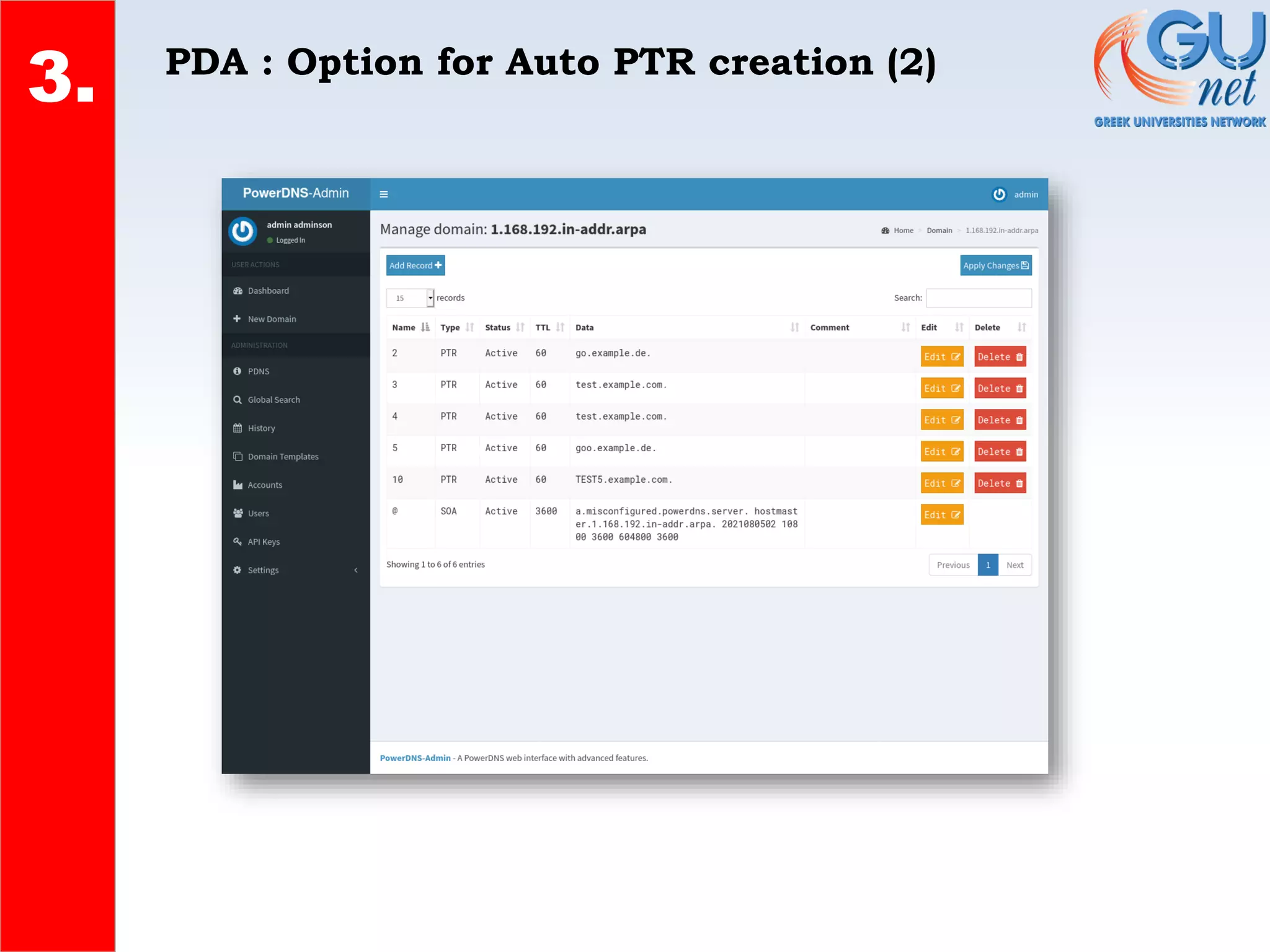The width and height of the screenshot is (1270, 952).
Task: Sort by the Edit column header
Action: pos(942,327)
